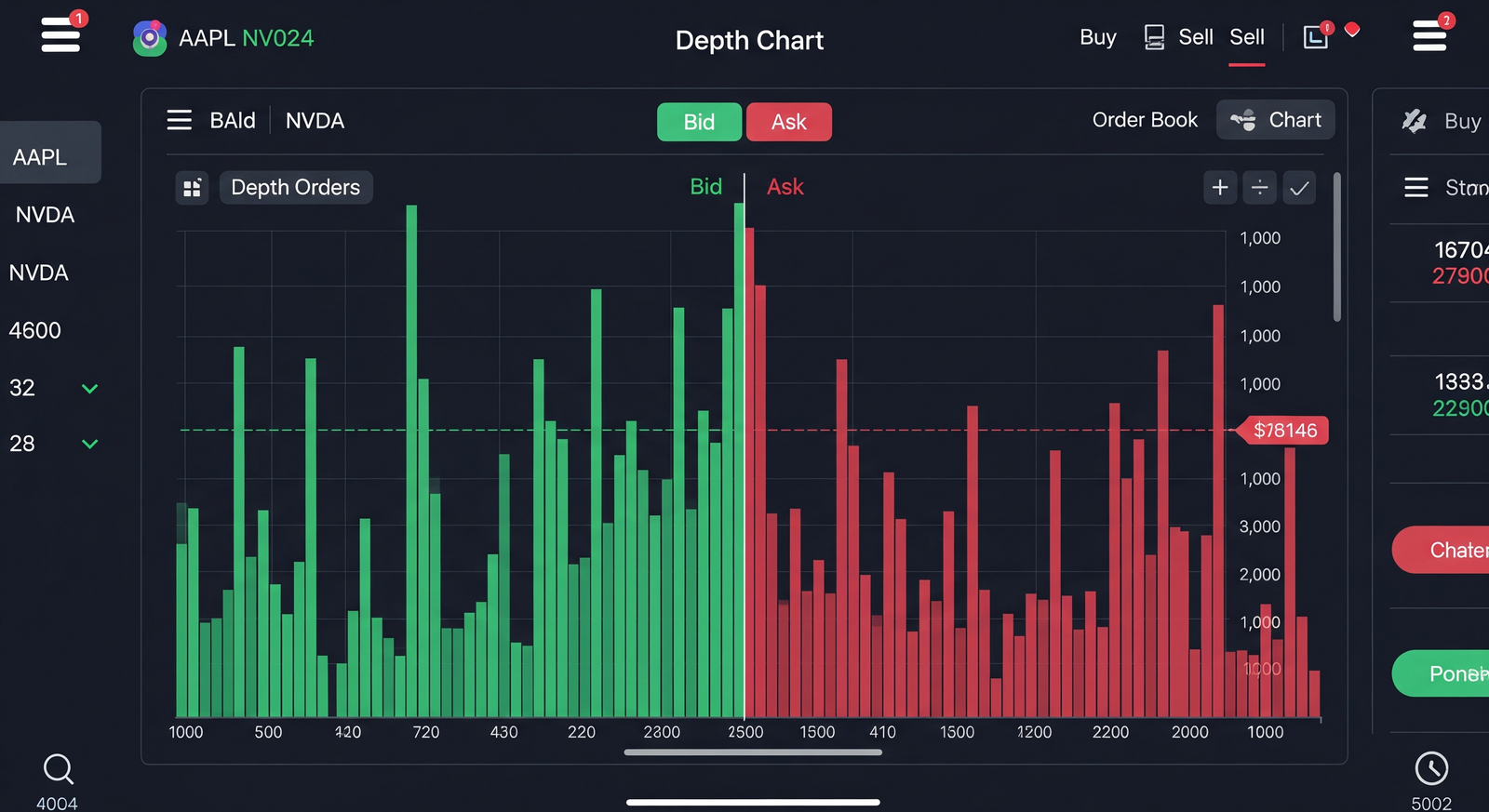Click the grid layout icon beside Depth Orders
This screenshot has height=812, width=1489.
coord(192,188)
